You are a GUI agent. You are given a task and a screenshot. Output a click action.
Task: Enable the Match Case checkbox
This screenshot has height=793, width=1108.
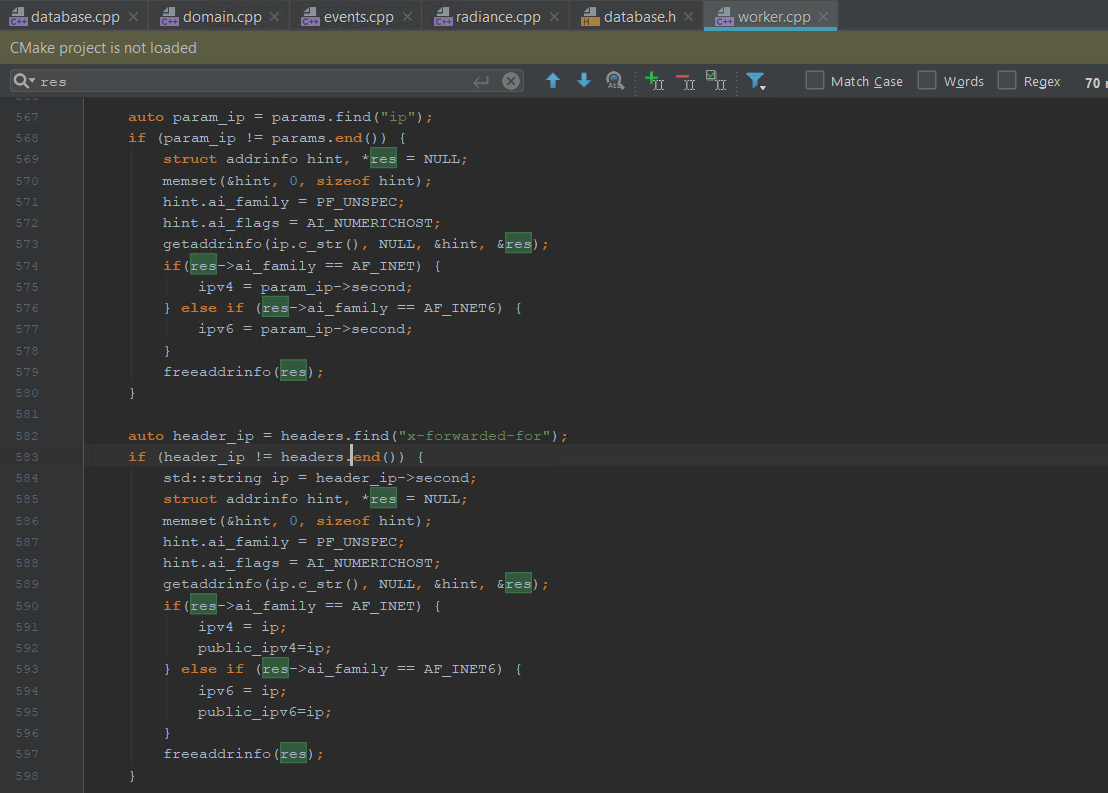[815, 81]
